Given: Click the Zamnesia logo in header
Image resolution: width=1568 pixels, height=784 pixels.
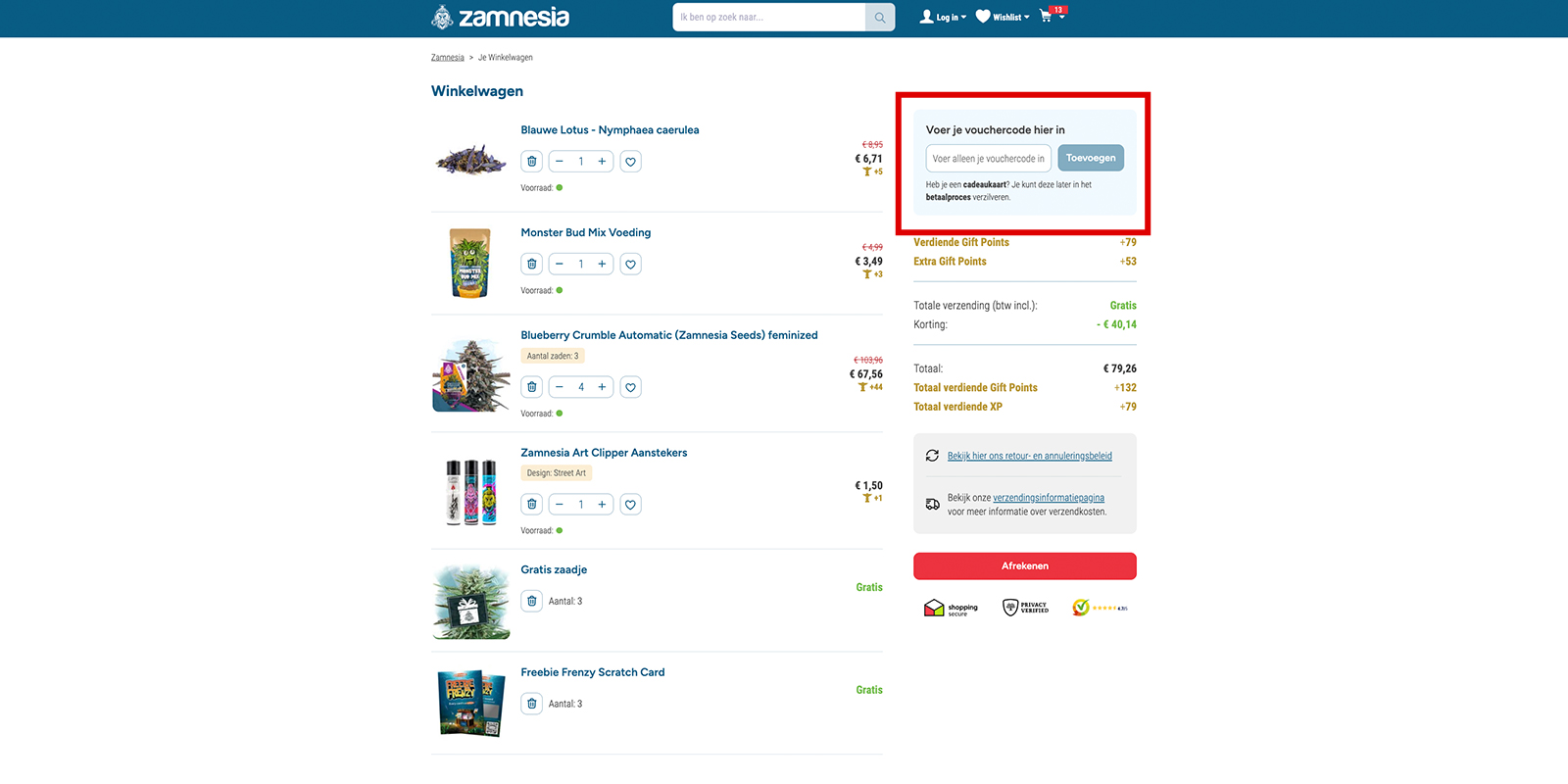Looking at the screenshot, I should (x=500, y=17).
